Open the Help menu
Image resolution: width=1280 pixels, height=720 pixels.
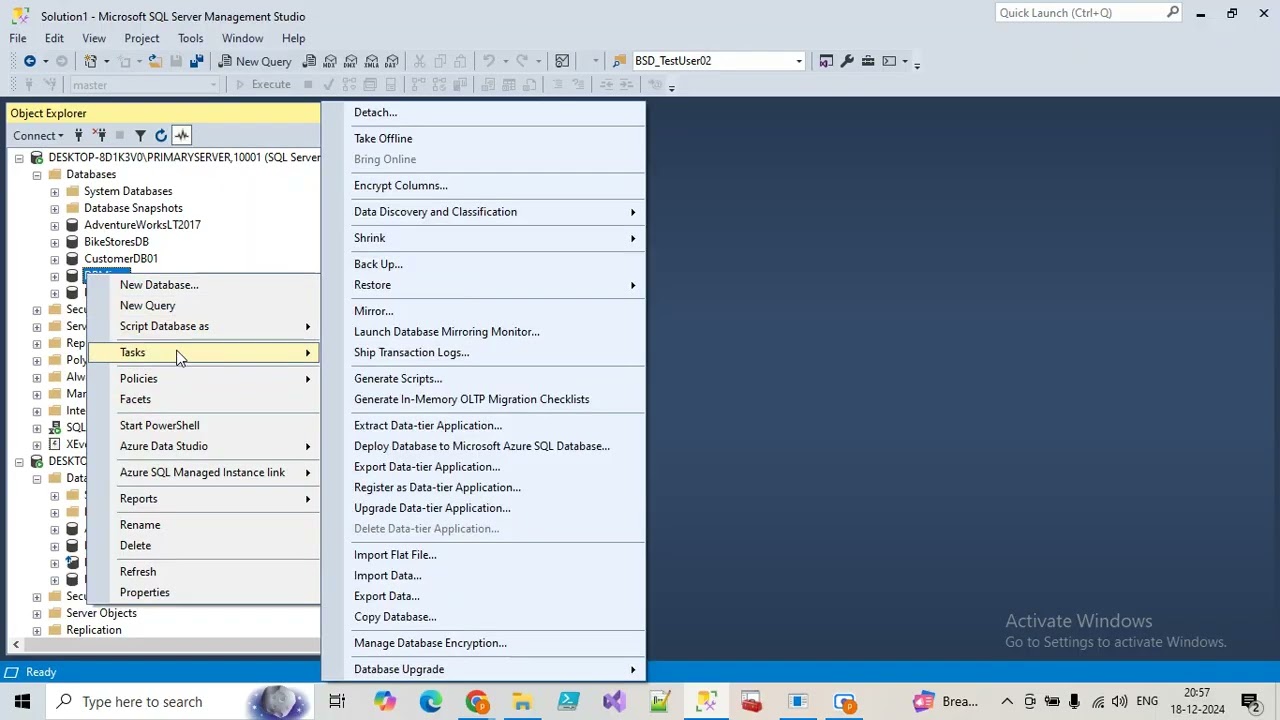tap(293, 38)
